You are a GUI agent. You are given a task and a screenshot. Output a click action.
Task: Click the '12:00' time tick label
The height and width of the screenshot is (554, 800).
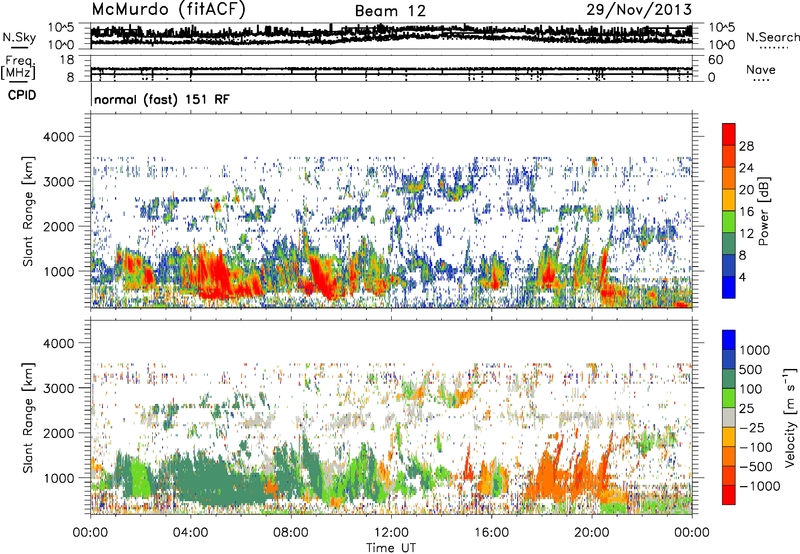391,533
